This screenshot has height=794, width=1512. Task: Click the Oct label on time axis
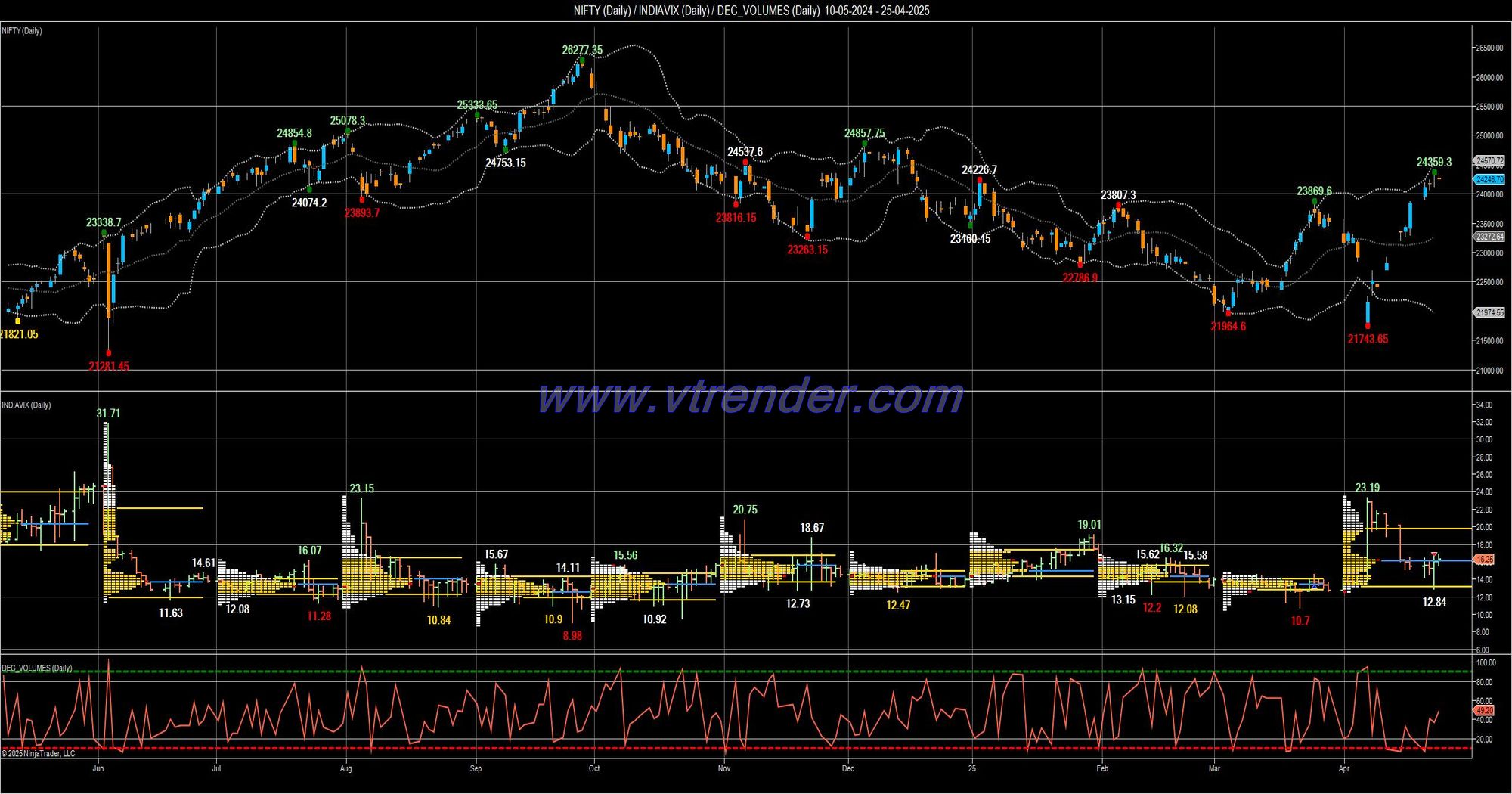[x=594, y=768]
